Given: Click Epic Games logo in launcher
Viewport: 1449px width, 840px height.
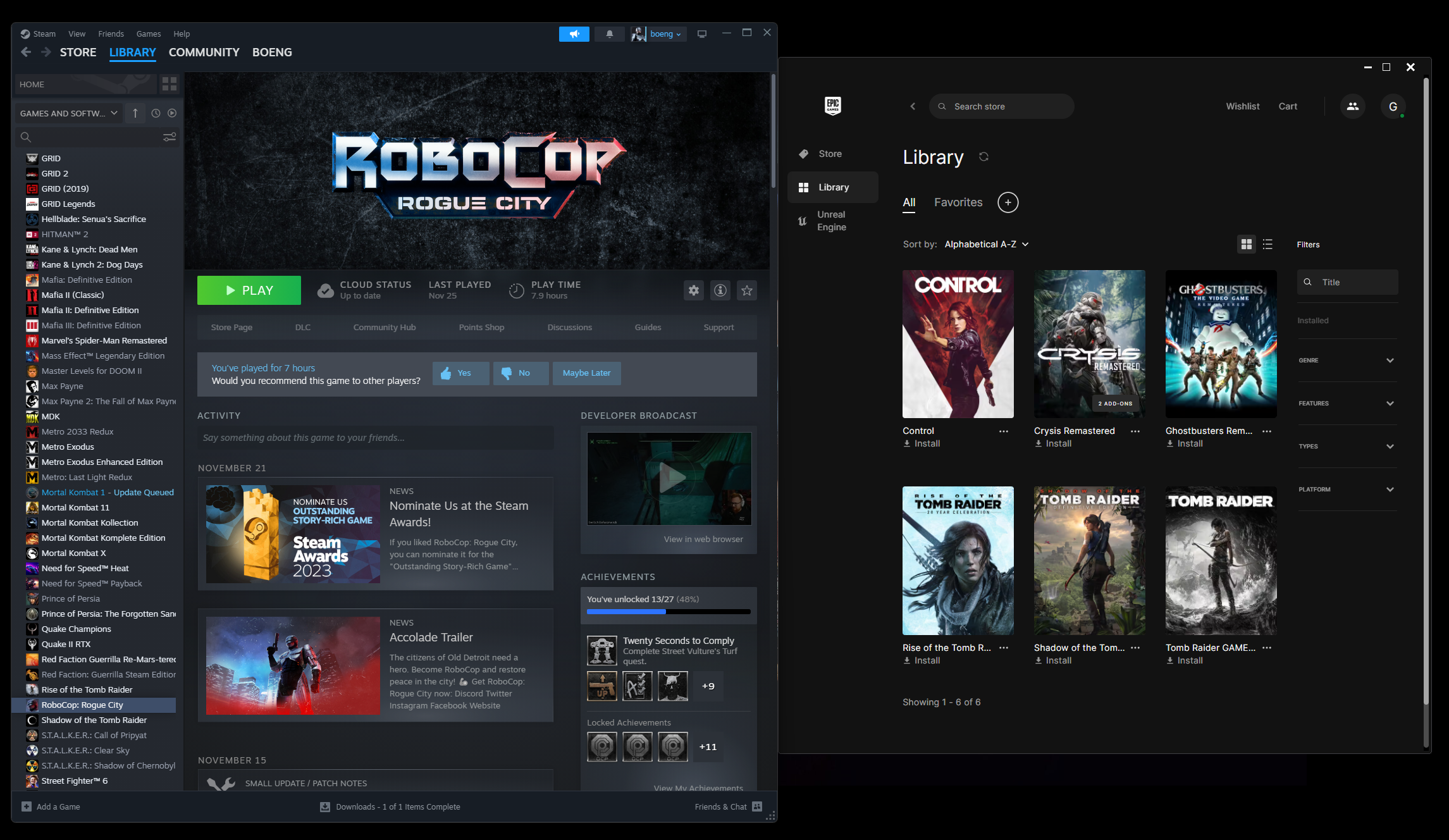Looking at the screenshot, I should tap(833, 106).
